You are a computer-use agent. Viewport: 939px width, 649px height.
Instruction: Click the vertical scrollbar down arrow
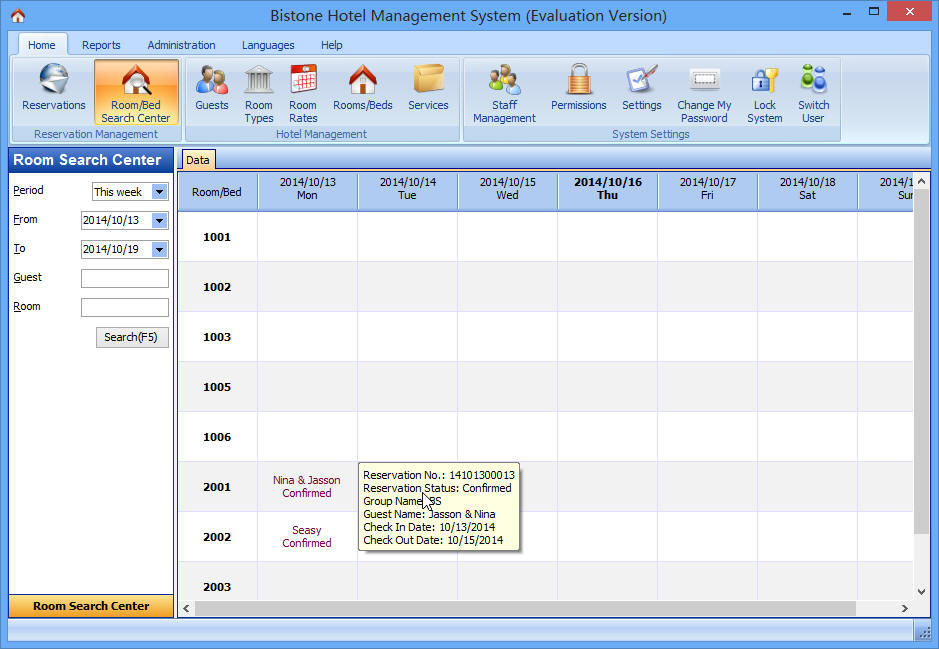[x=921, y=592]
